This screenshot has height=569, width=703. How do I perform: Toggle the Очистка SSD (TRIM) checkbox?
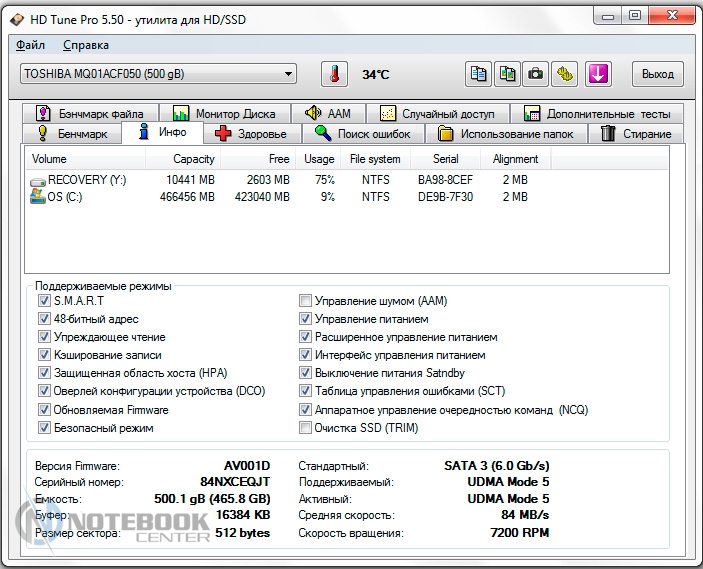306,428
